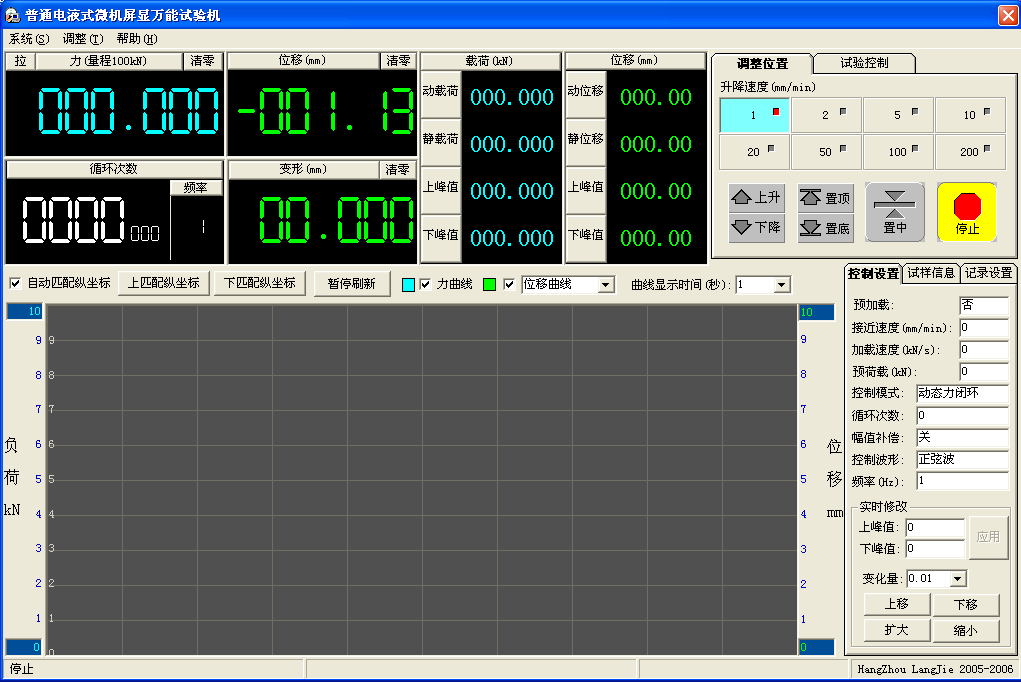Switch to the 记录设置 tab
This screenshot has height=682, width=1021.
[988, 273]
